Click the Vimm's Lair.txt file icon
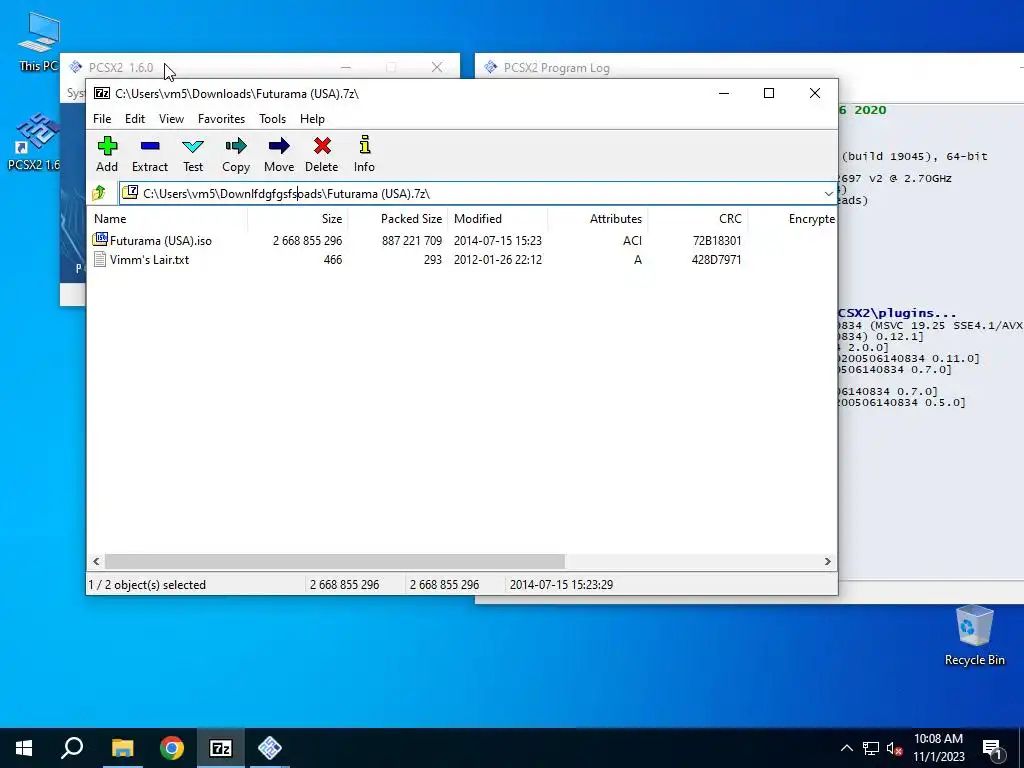This screenshot has width=1024, height=768. tap(100, 259)
